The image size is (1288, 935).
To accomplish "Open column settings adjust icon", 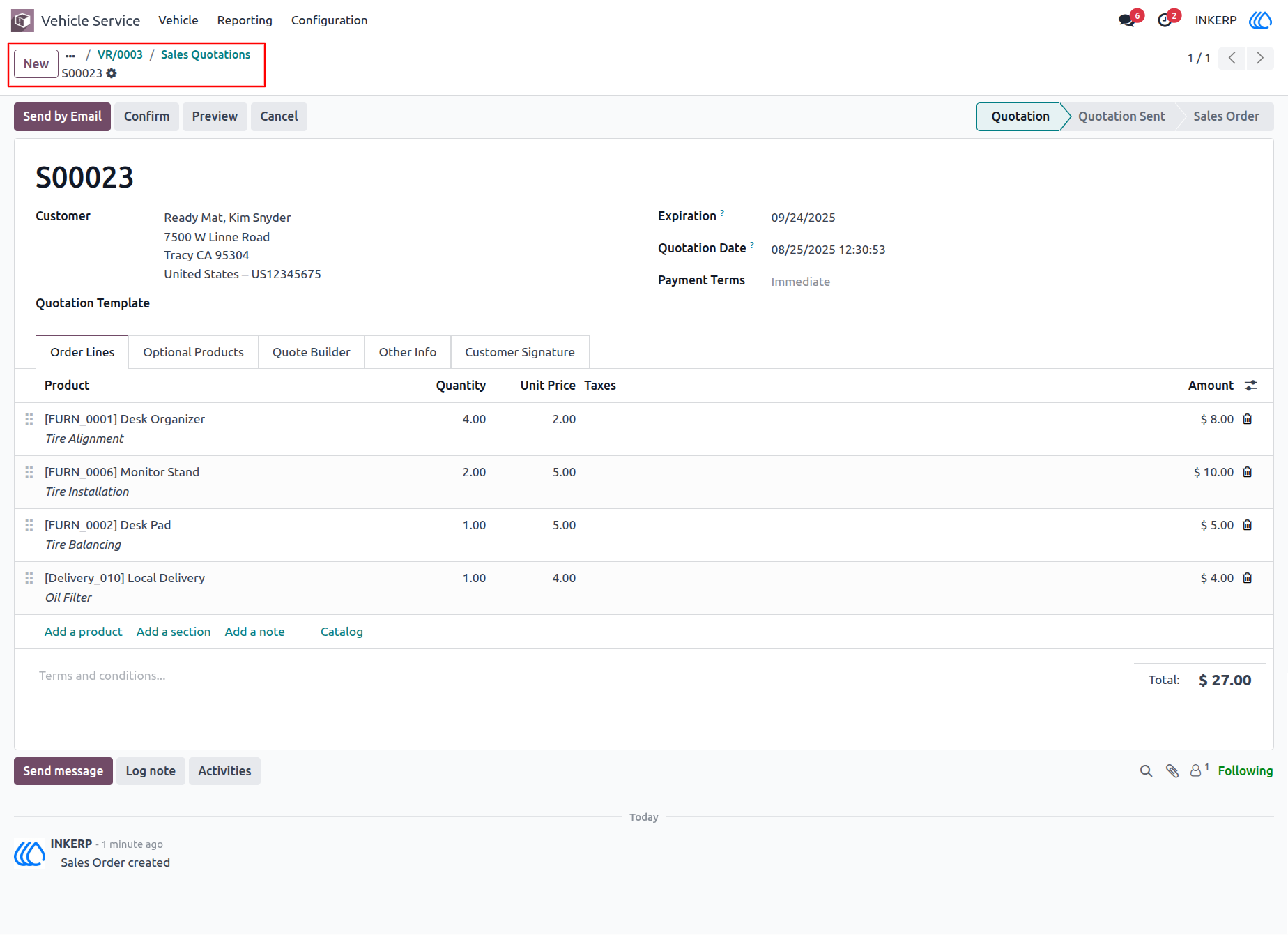I will tap(1251, 386).
